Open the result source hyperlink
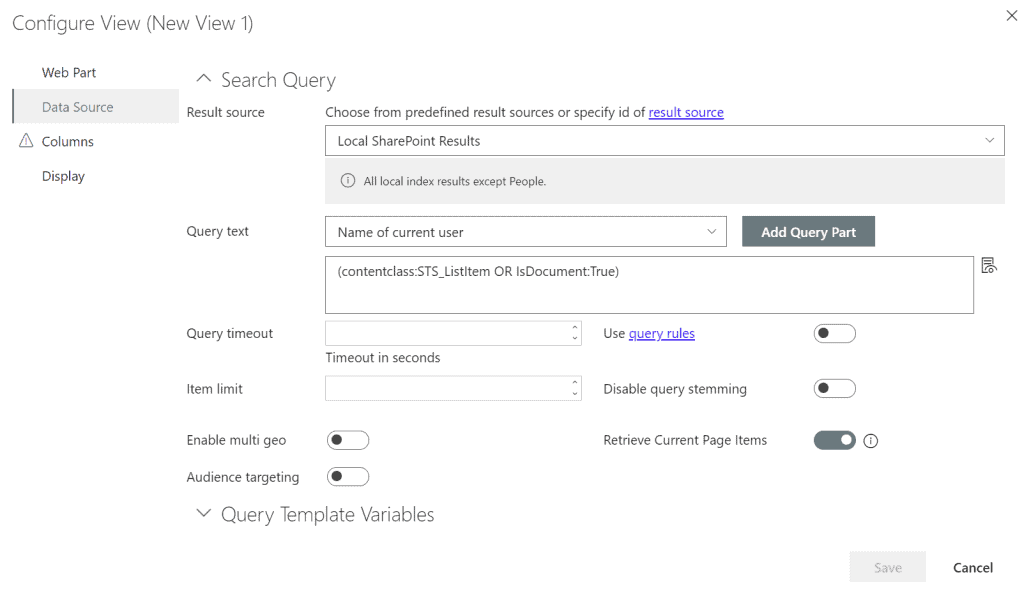The image size is (1024, 591). point(686,112)
